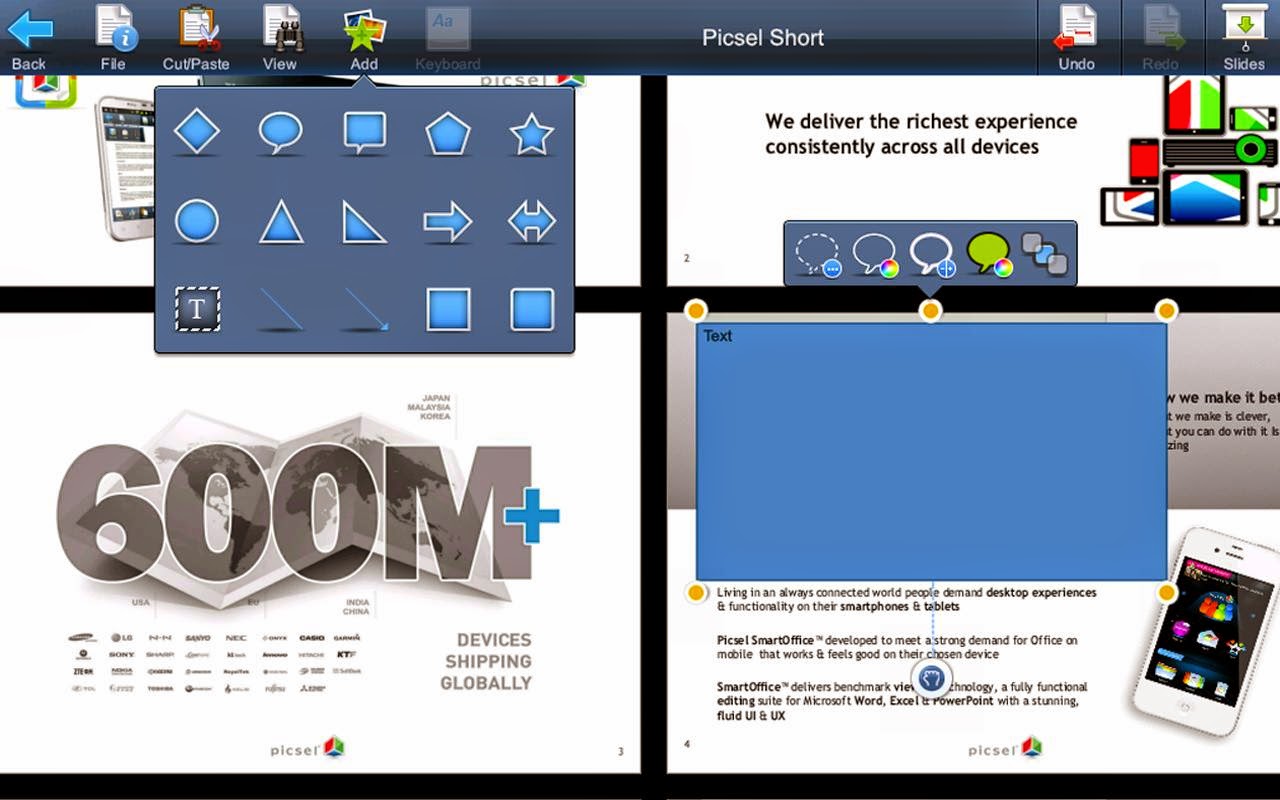
Task: Insert a diamond shape
Action: 197,133
